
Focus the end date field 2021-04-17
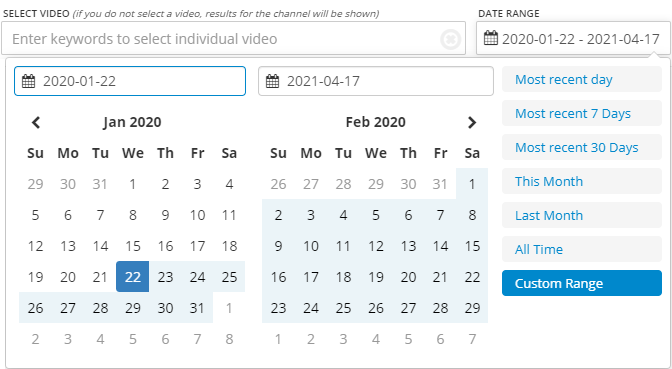pyautogui.click(x=375, y=81)
